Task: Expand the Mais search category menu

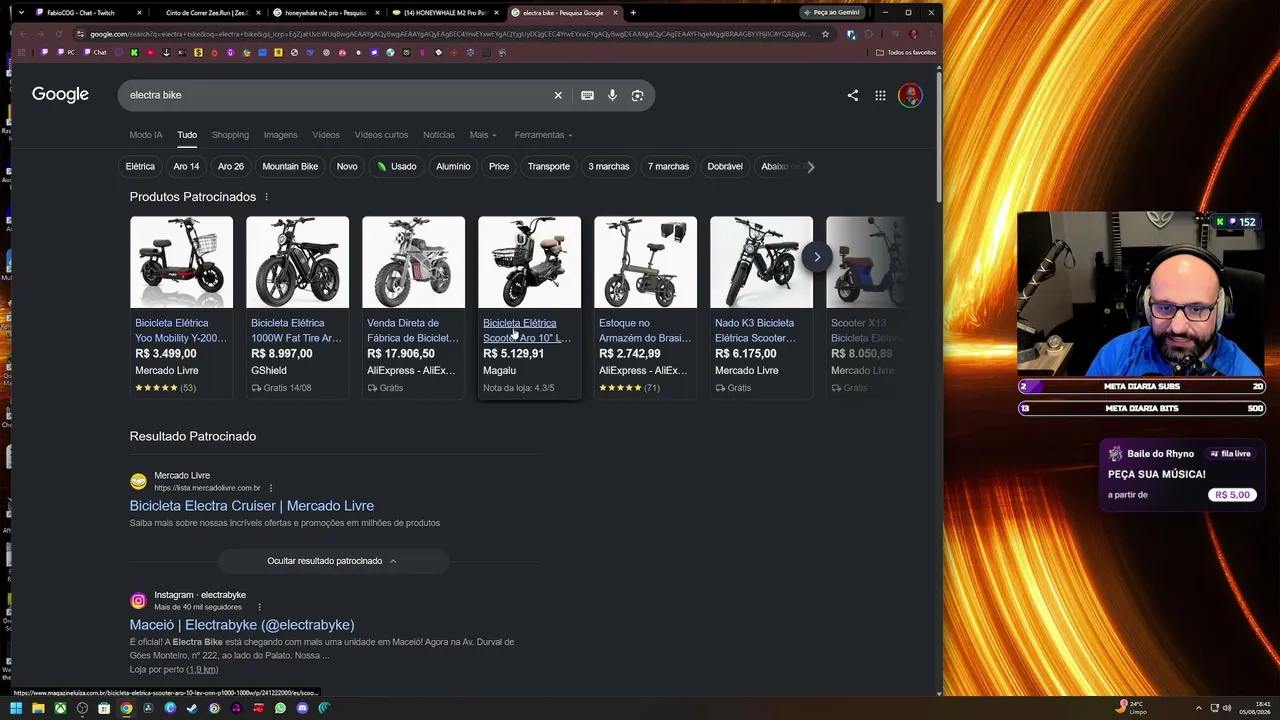Action: (483, 135)
